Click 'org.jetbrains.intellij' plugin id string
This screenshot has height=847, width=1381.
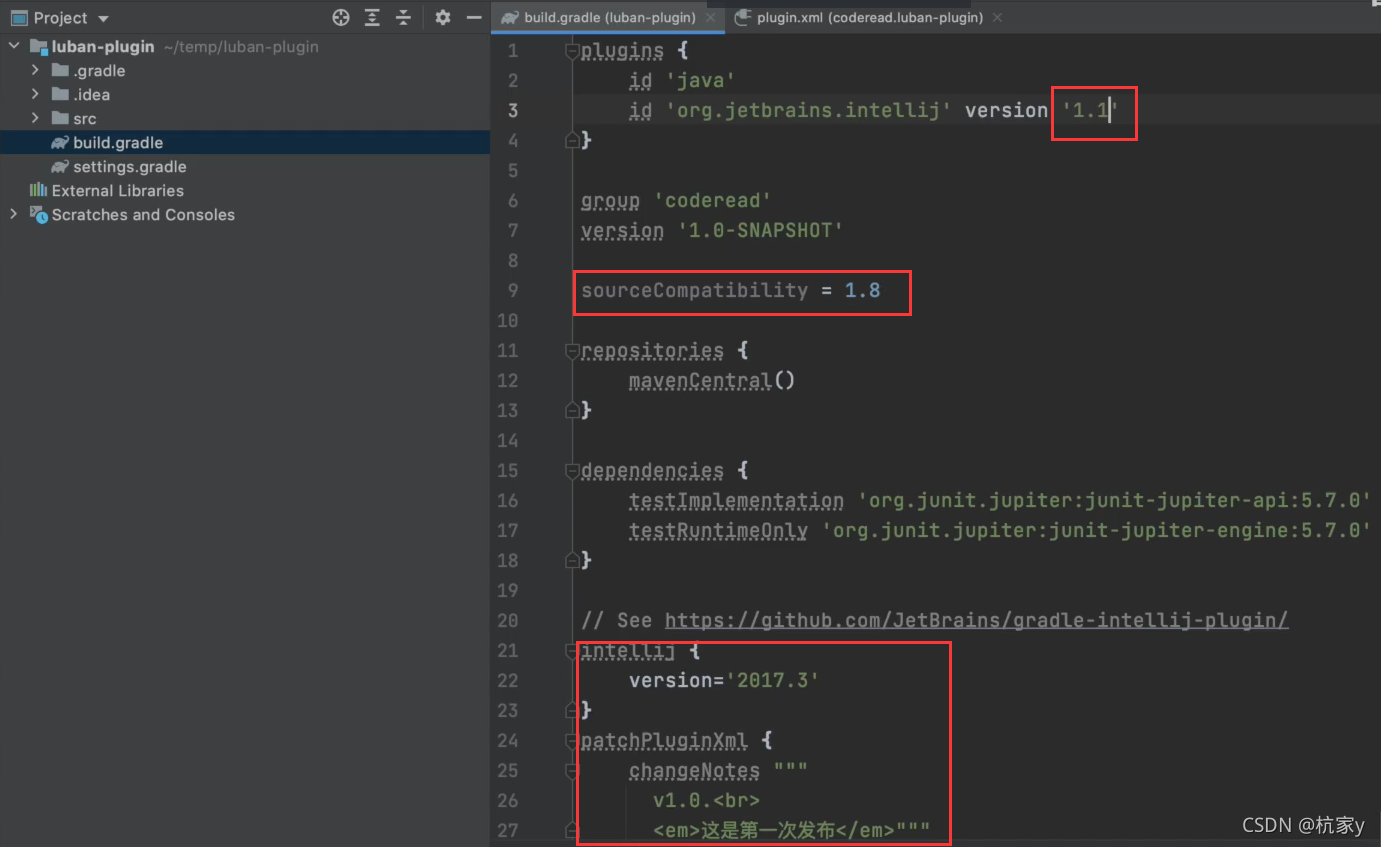(809, 110)
